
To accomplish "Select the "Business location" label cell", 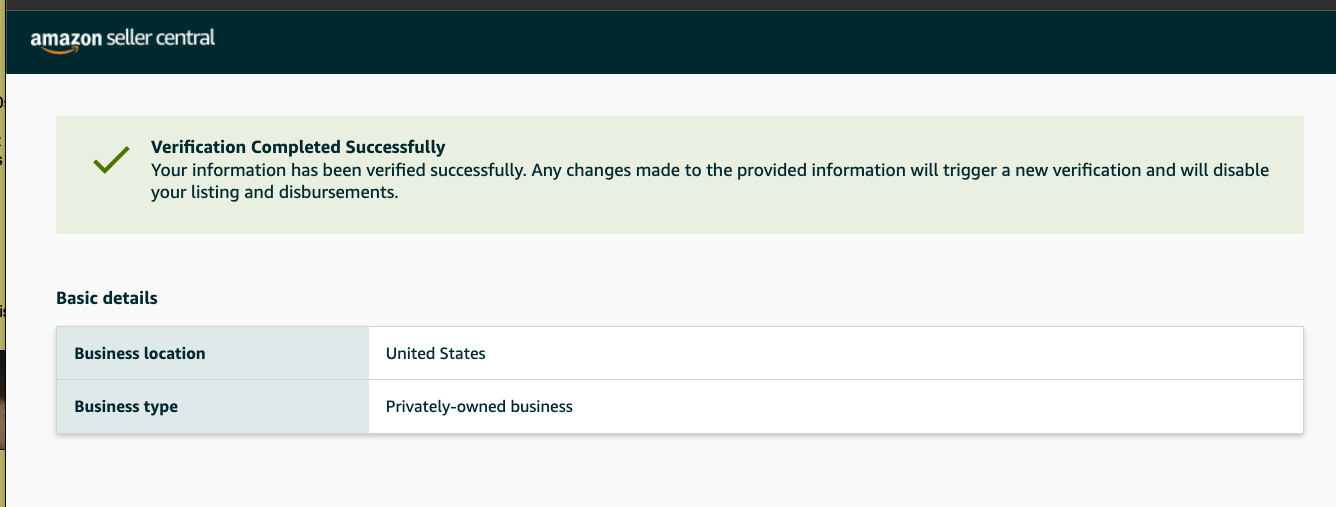I will (x=213, y=353).
